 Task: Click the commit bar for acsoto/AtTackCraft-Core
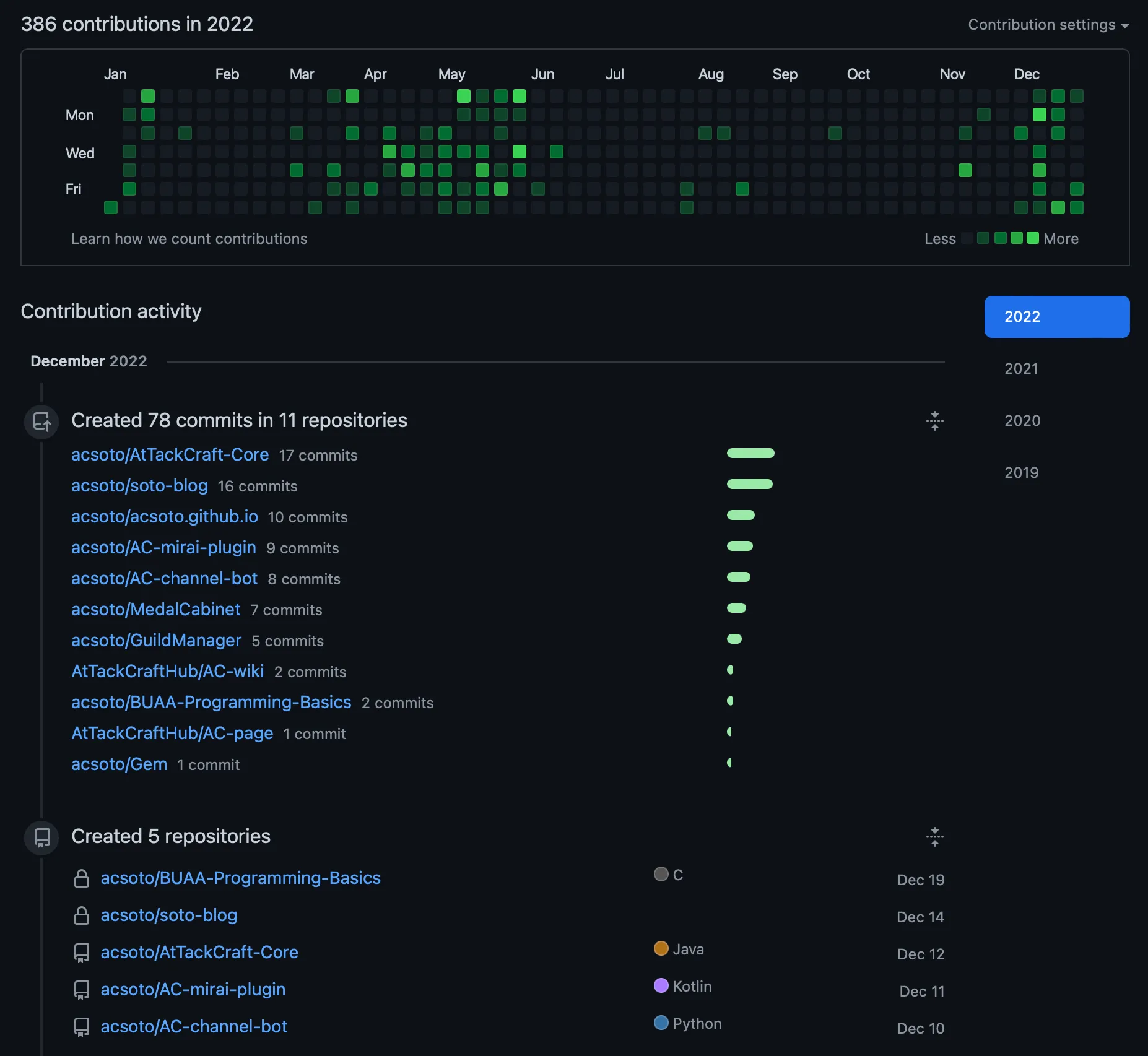tap(750, 454)
